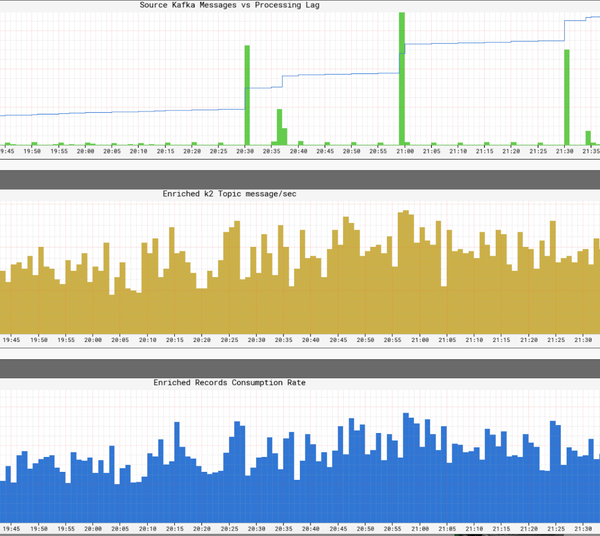This screenshot has height=536, width=600.
Task: Click the tallest green spike at 21:00
Action: tap(402, 78)
